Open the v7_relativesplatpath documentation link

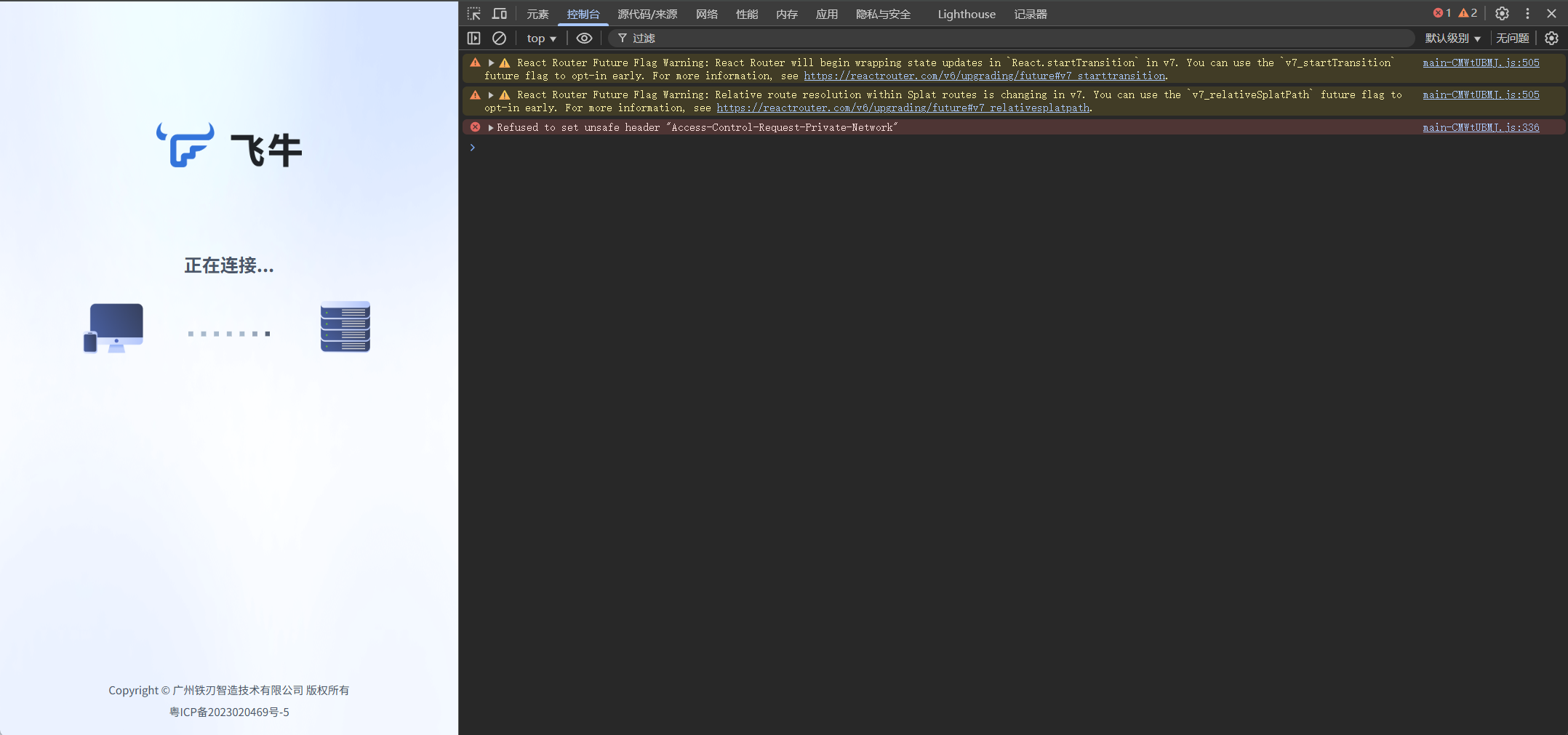tap(903, 108)
